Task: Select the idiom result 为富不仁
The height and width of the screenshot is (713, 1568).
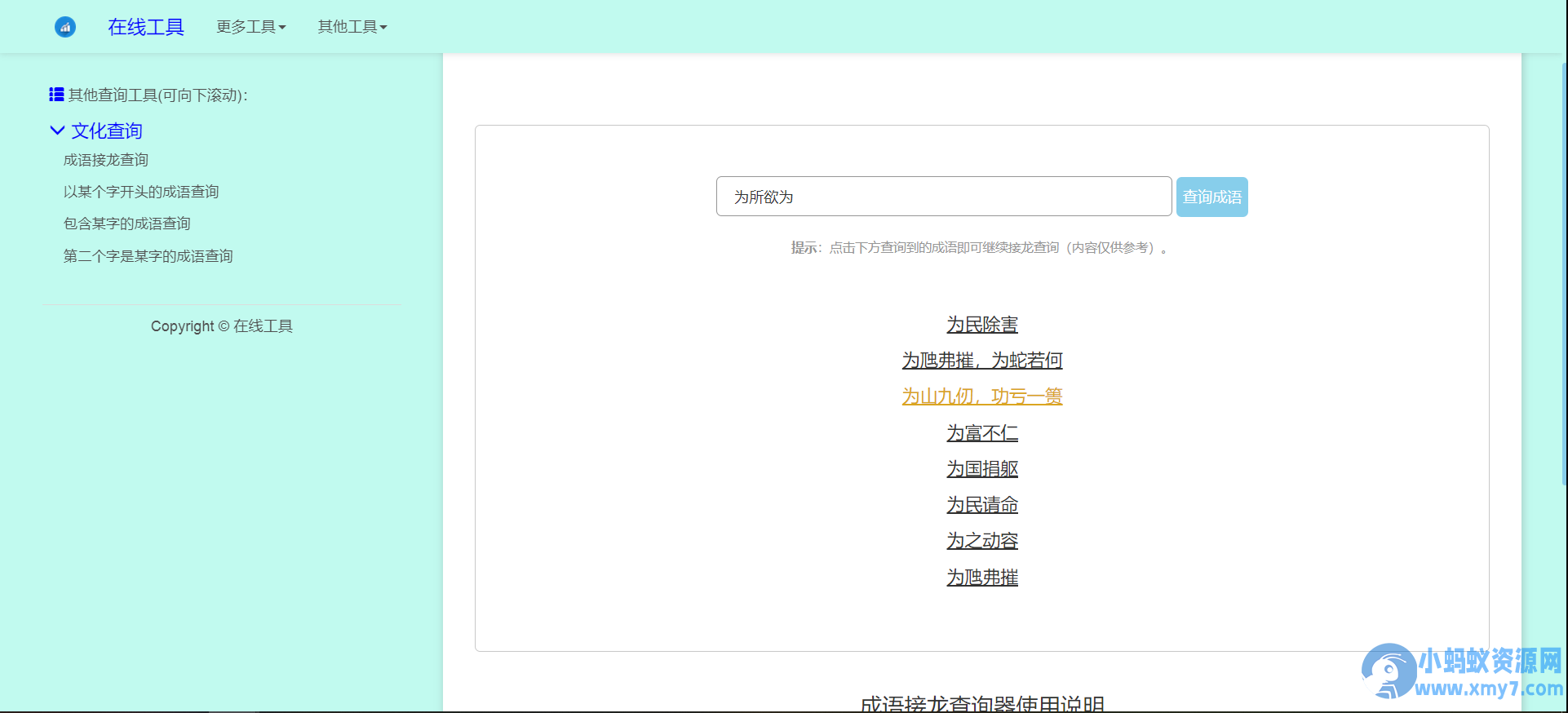Action: 982,433
